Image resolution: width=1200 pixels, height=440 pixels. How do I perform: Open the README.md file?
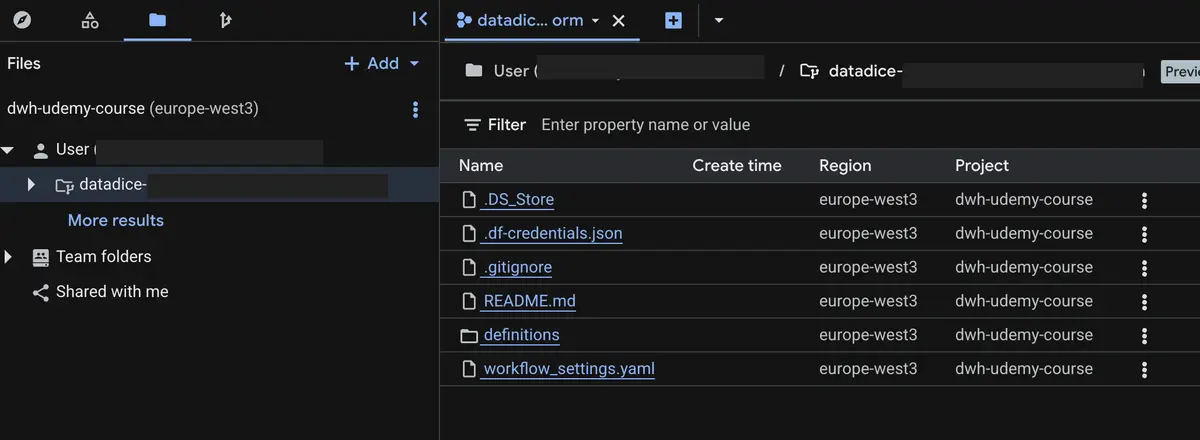click(529, 301)
